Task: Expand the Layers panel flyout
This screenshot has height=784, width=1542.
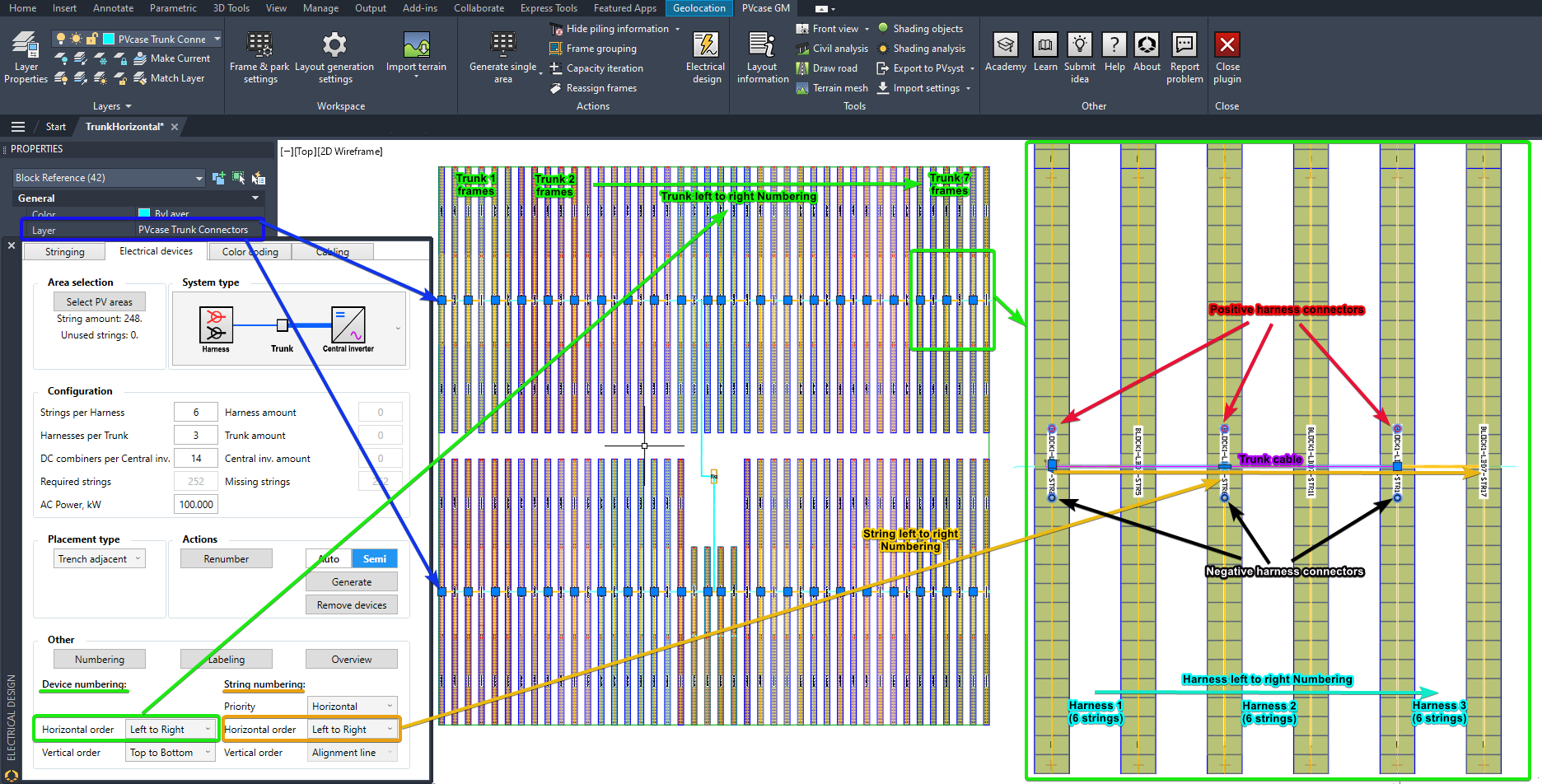Action: point(112,106)
